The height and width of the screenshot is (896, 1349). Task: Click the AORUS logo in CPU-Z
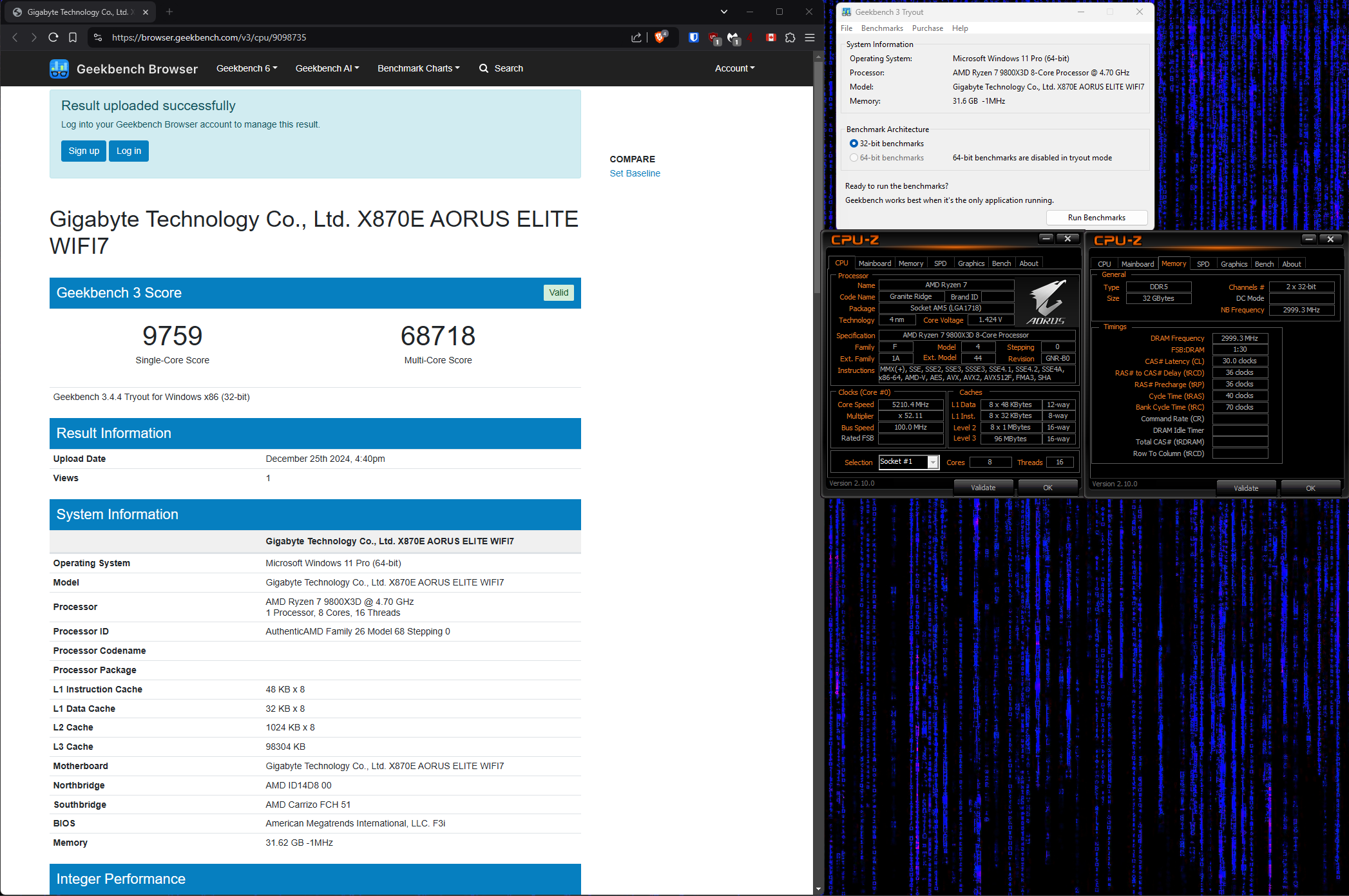click(x=1047, y=301)
